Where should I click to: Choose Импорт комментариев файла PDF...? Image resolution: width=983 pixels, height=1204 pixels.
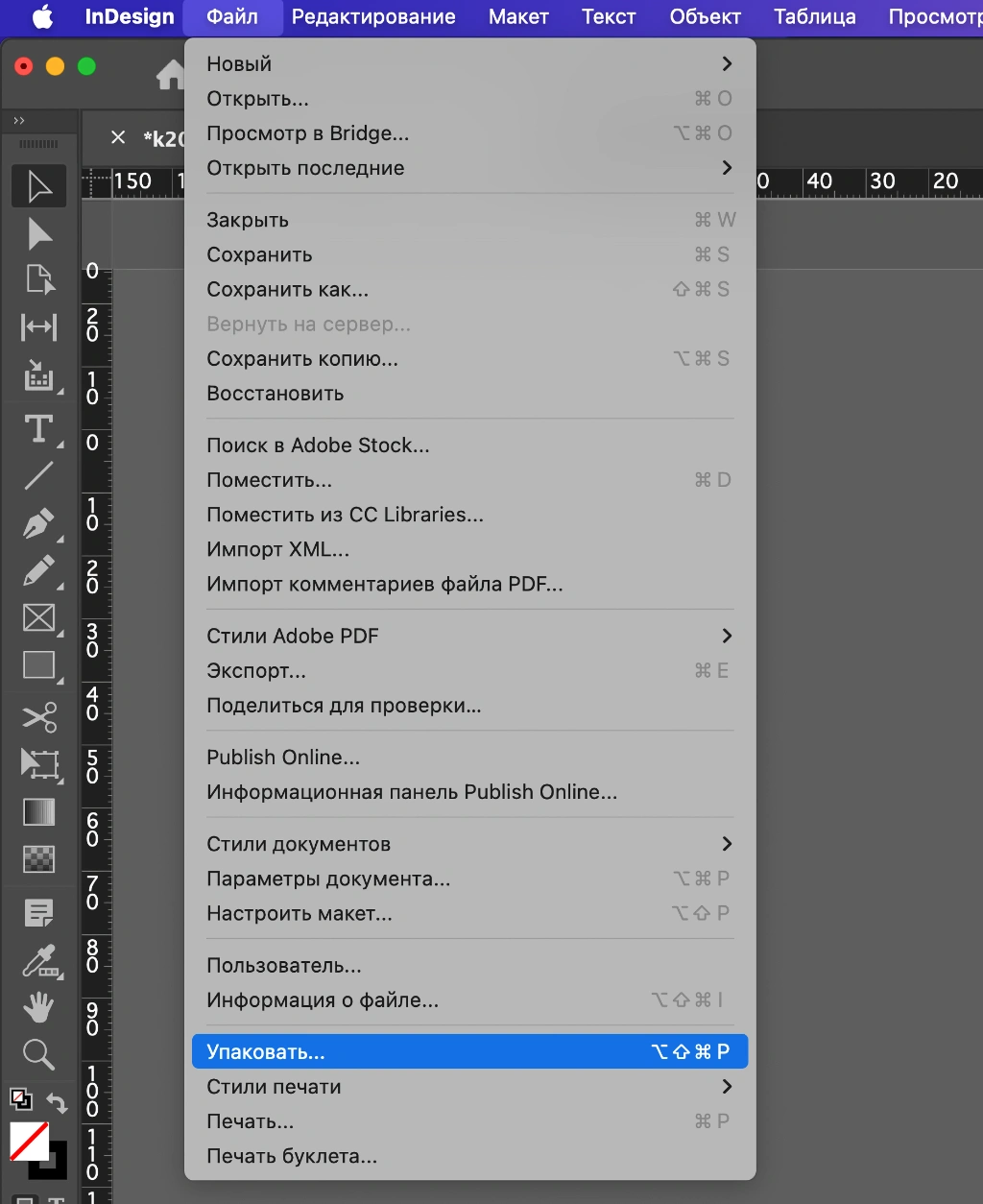coord(470,584)
